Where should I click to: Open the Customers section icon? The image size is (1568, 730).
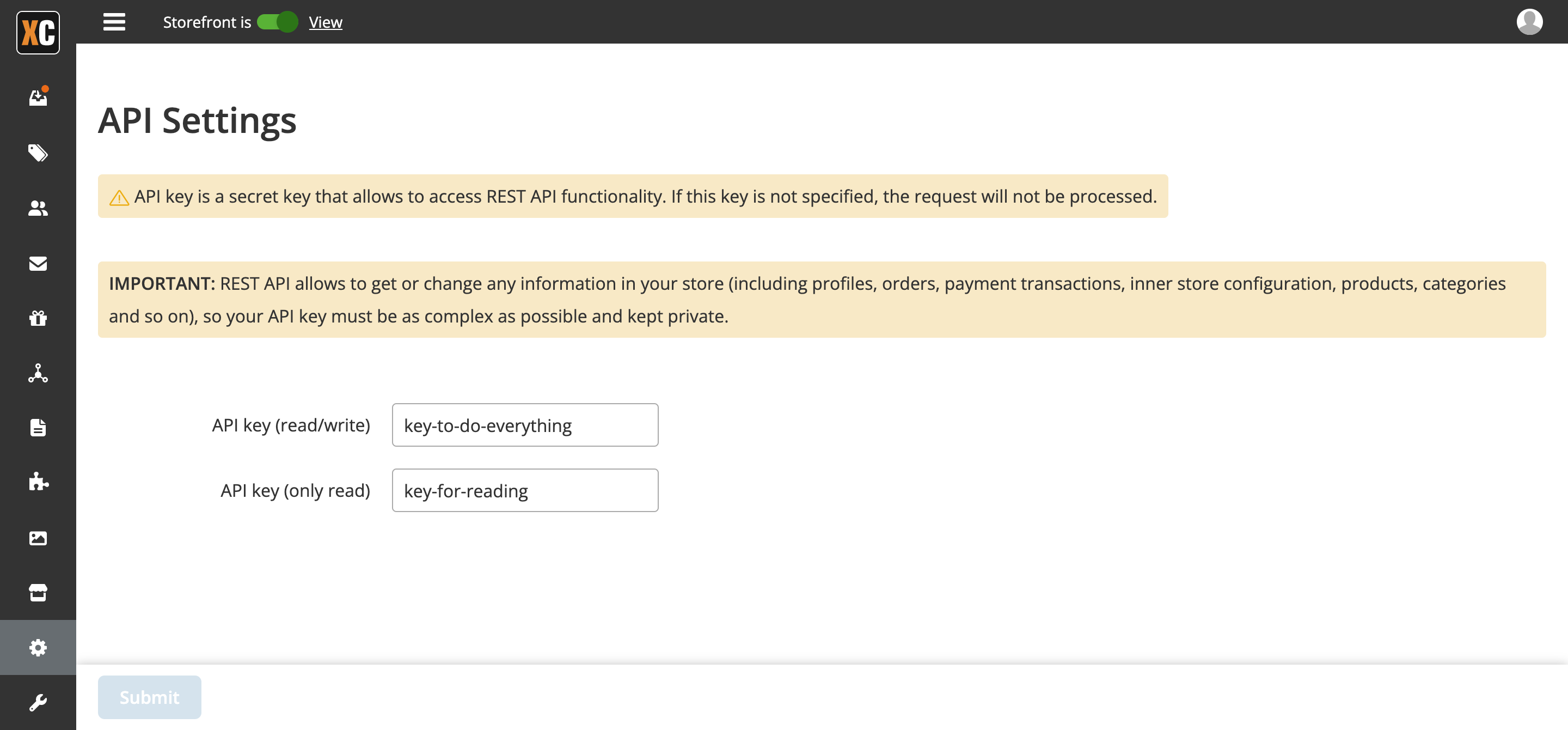(x=38, y=208)
